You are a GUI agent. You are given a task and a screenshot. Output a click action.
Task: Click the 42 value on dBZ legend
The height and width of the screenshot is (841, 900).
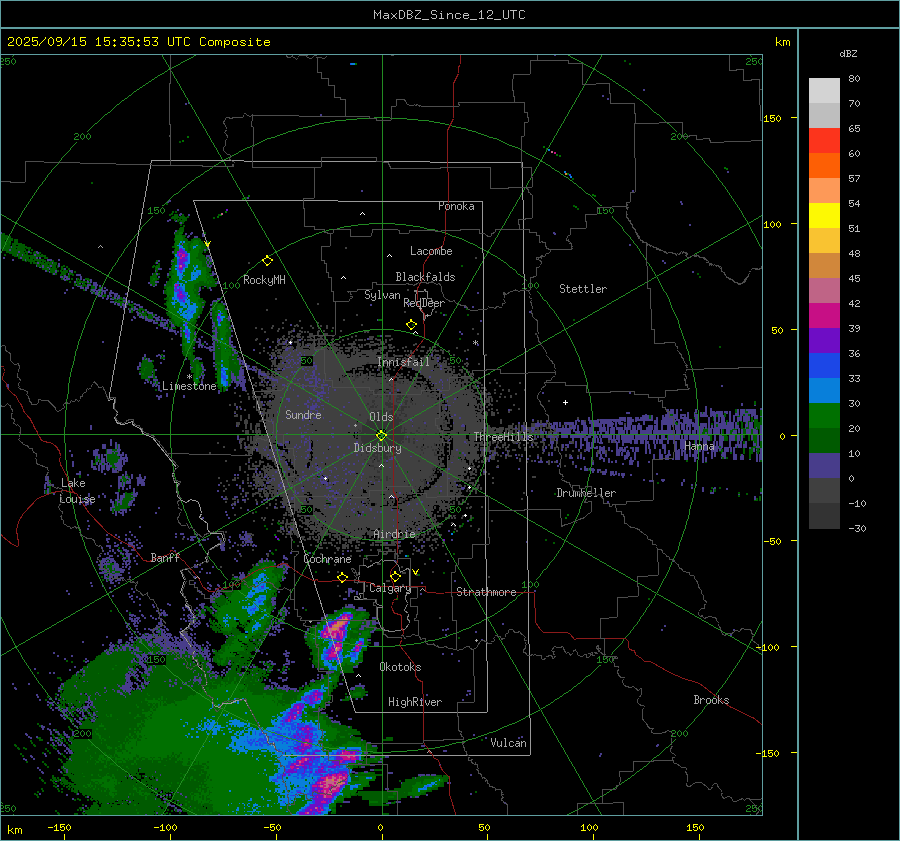pos(854,304)
